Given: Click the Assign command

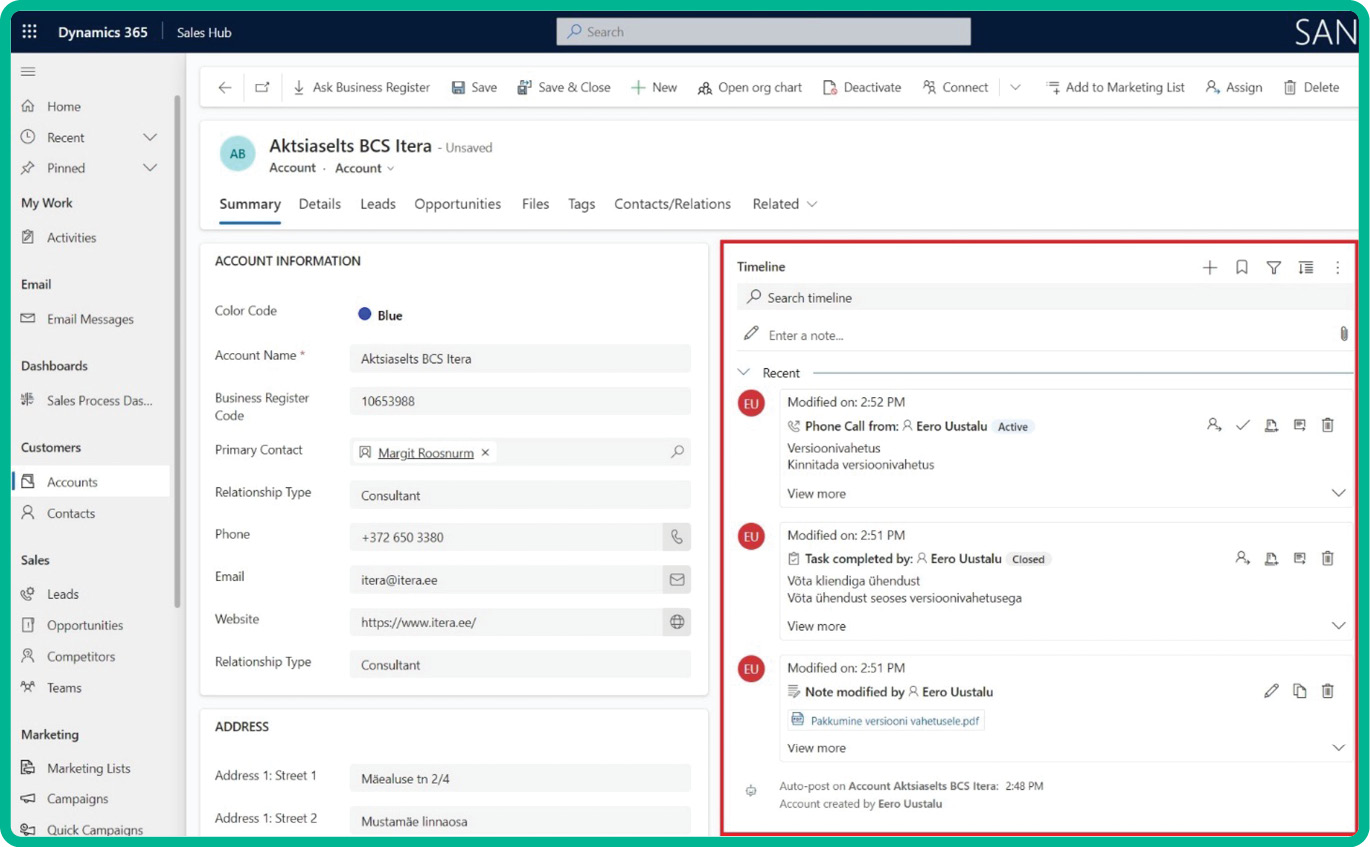Looking at the screenshot, I should pos(1234,88).
